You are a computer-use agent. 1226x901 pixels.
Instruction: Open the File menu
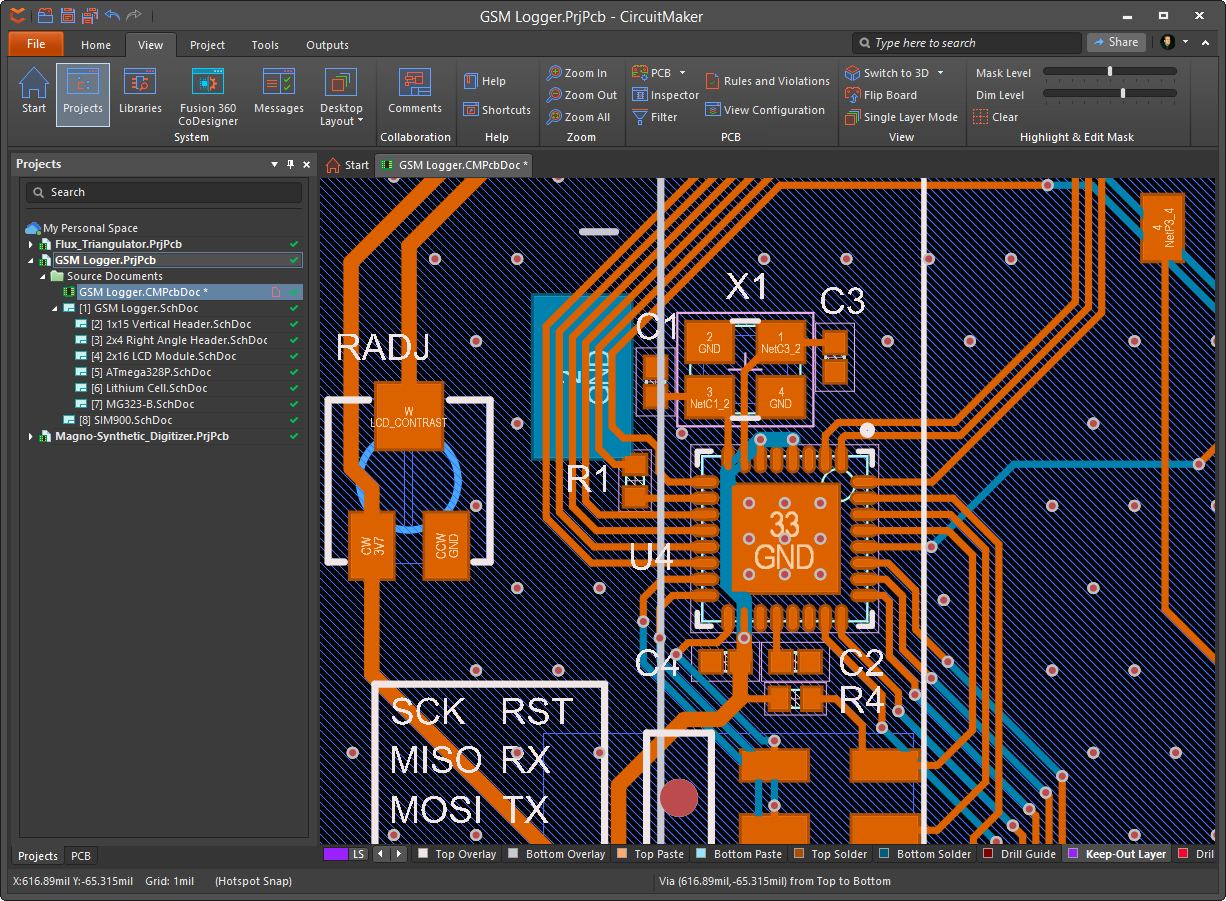(x=35, y=44)
